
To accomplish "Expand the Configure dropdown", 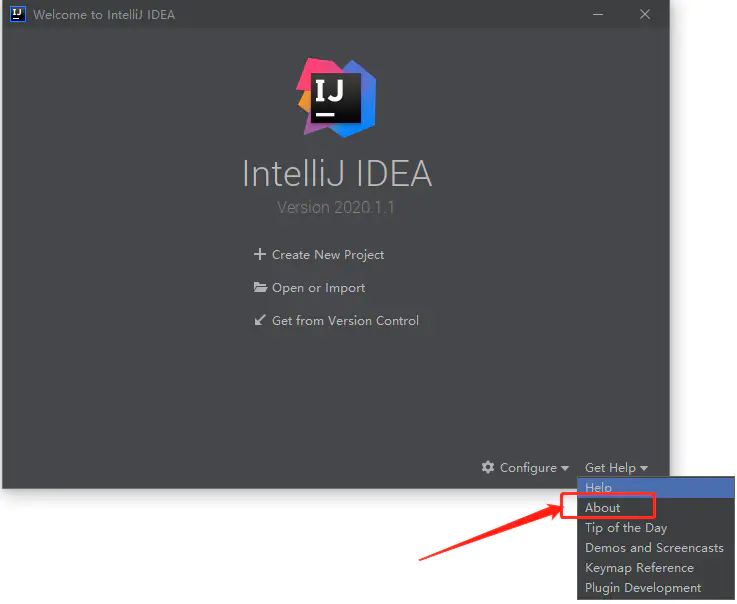I will pyautogui.click(x=525, y=468).
